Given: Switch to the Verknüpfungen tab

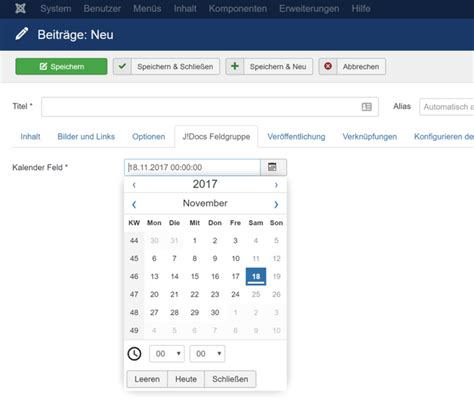Looking at the screenshot, I should pyautogui.click(x=370, y=136).
